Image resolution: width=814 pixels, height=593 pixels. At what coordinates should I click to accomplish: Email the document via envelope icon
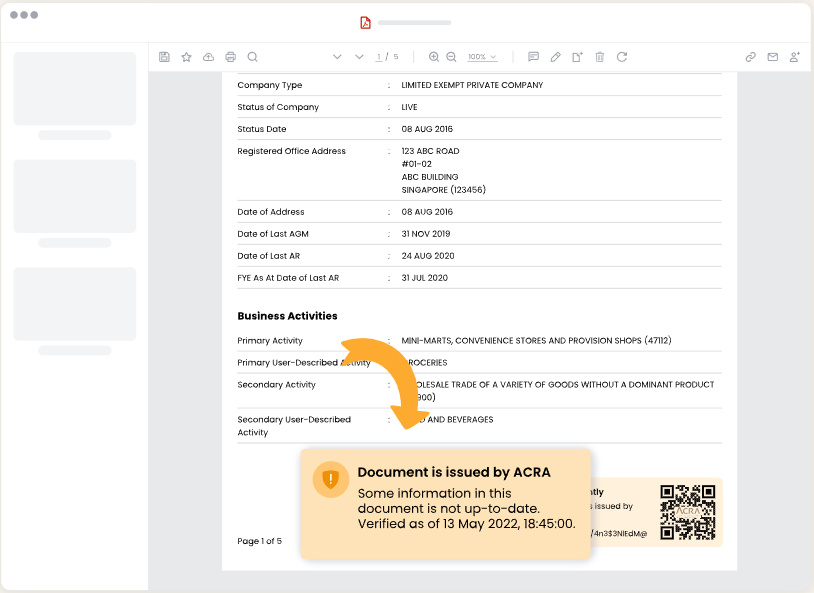pos(772,57)
